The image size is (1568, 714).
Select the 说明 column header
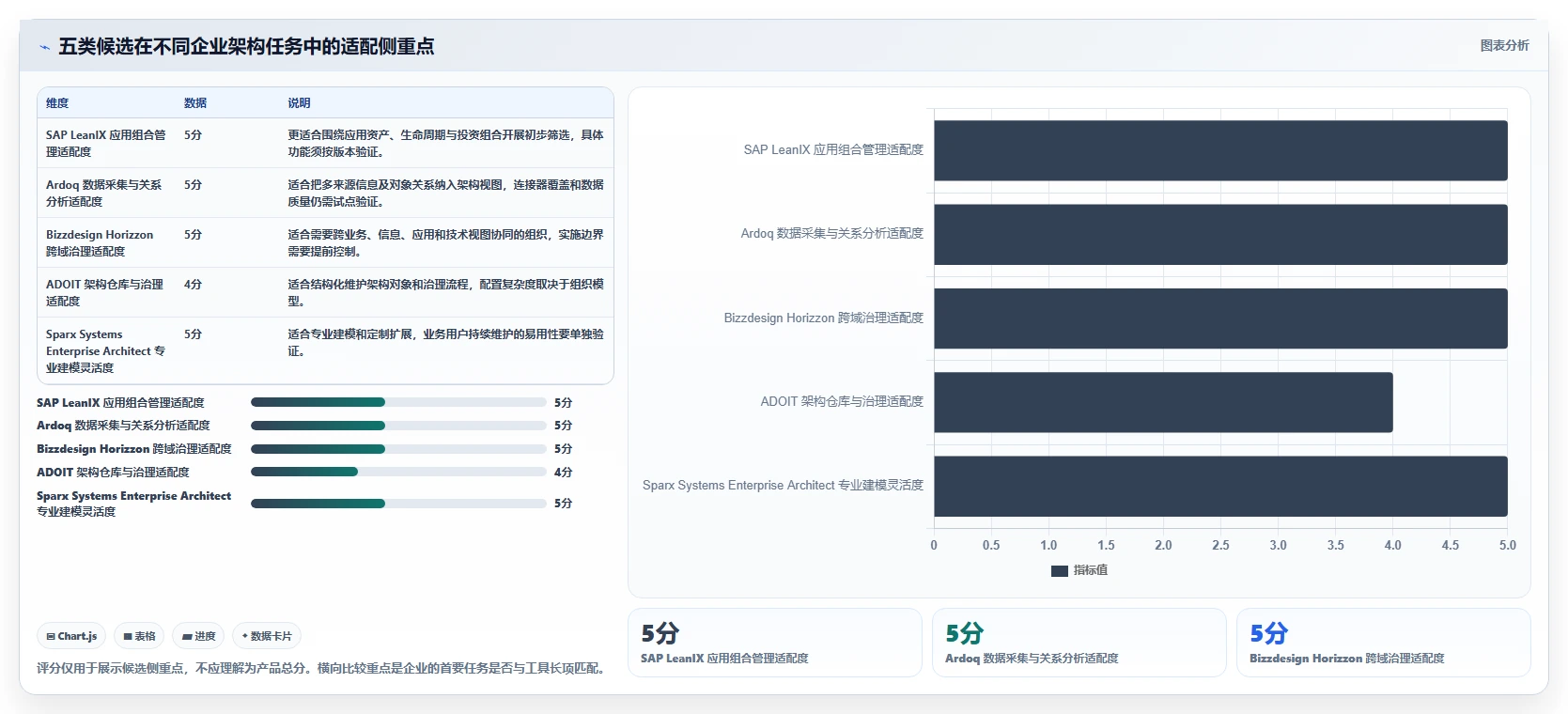click(x=299, y=103)
